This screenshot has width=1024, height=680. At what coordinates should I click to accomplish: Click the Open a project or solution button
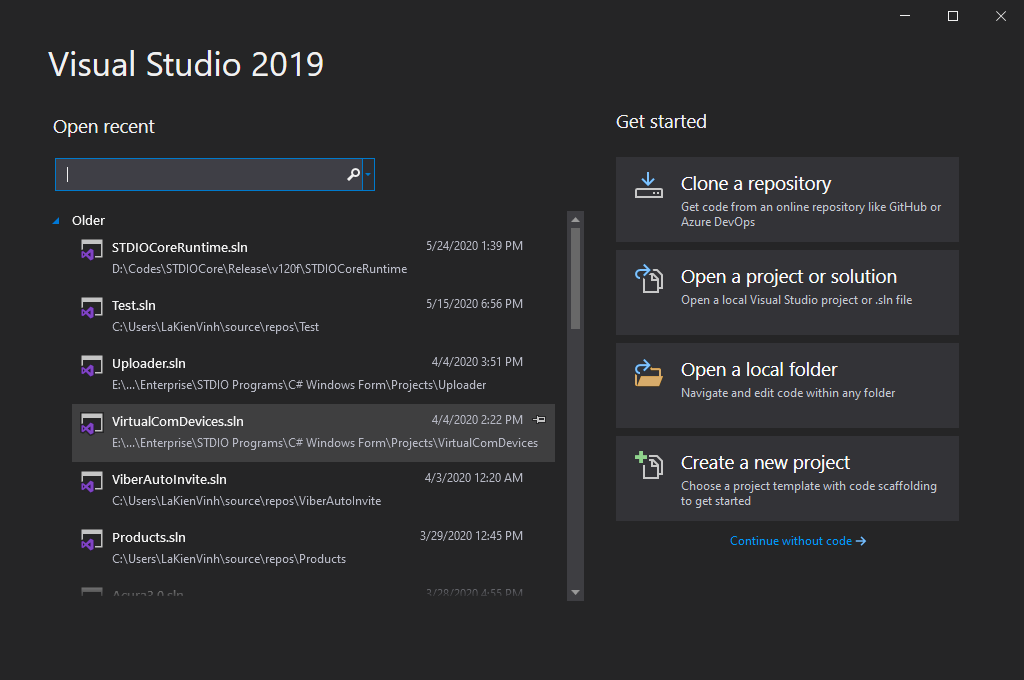pyautogui.click(x=787, y=293)
